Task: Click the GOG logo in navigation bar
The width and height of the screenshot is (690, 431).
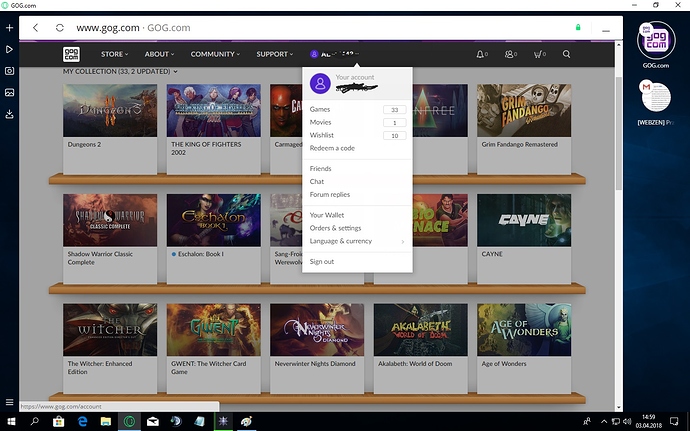Action: coord(71,54)
